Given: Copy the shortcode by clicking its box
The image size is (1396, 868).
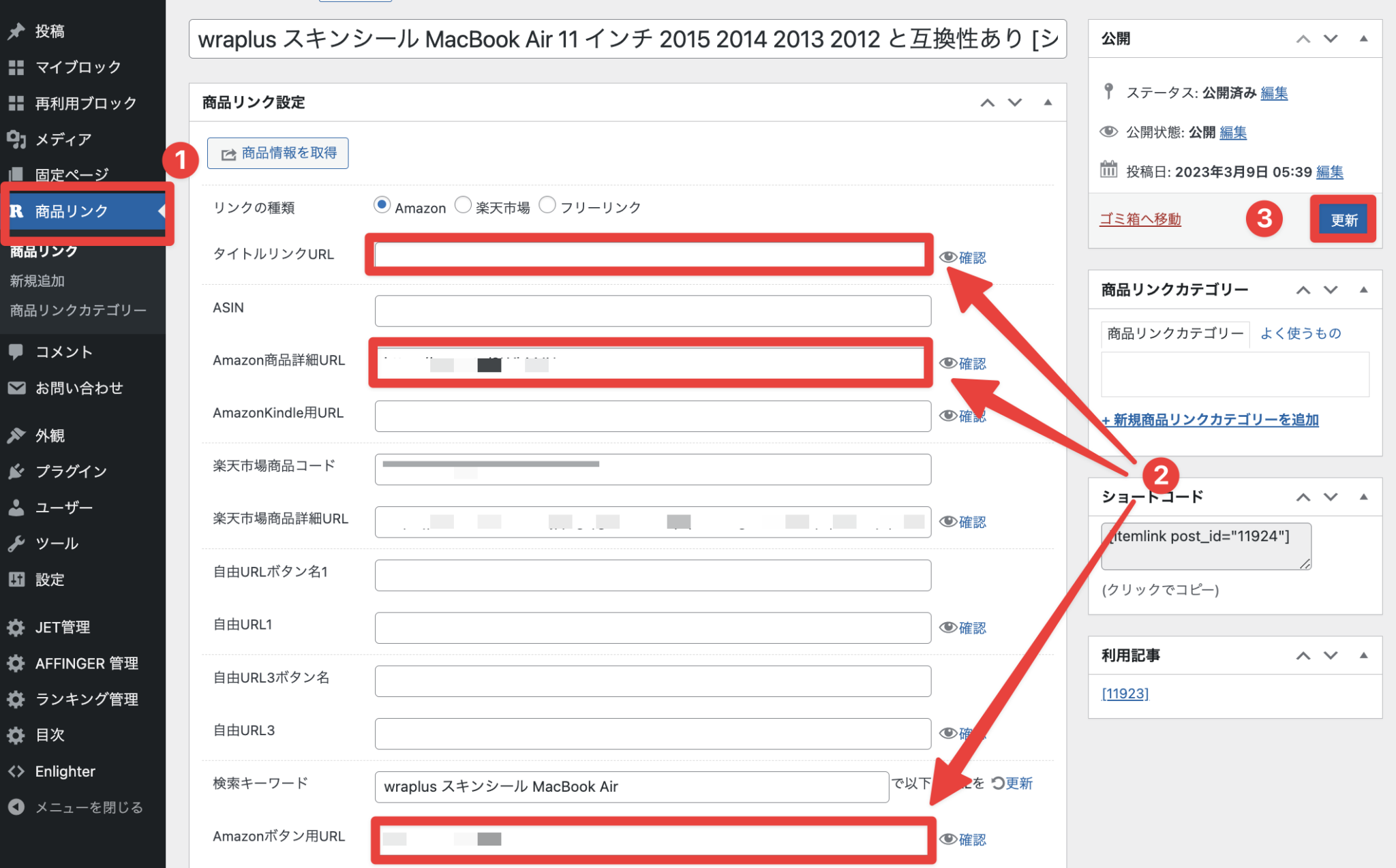Looking at the screenshot, I should pyautogui.click(x=1205, y=545).
